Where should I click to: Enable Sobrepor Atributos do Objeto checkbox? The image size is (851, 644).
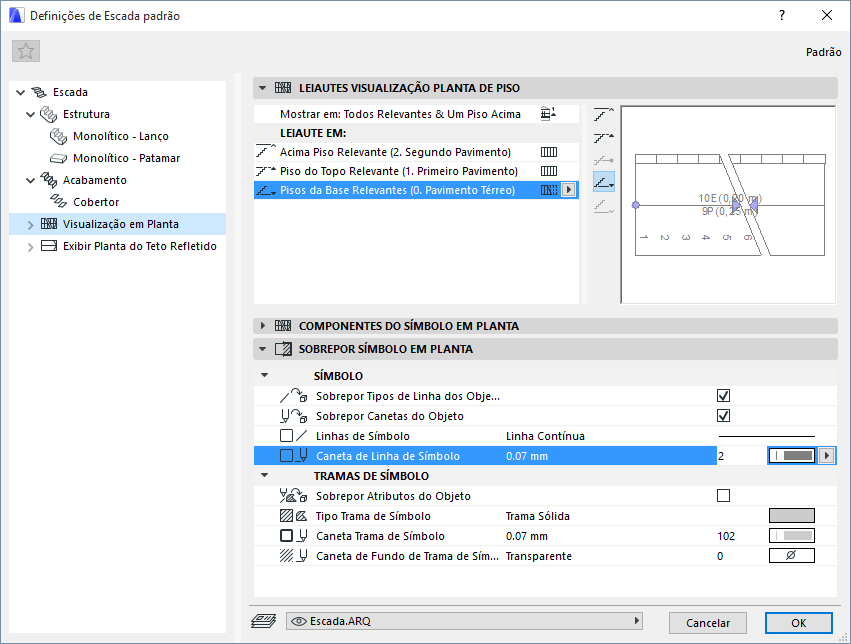pyautogui.click(x=723, y=496)
